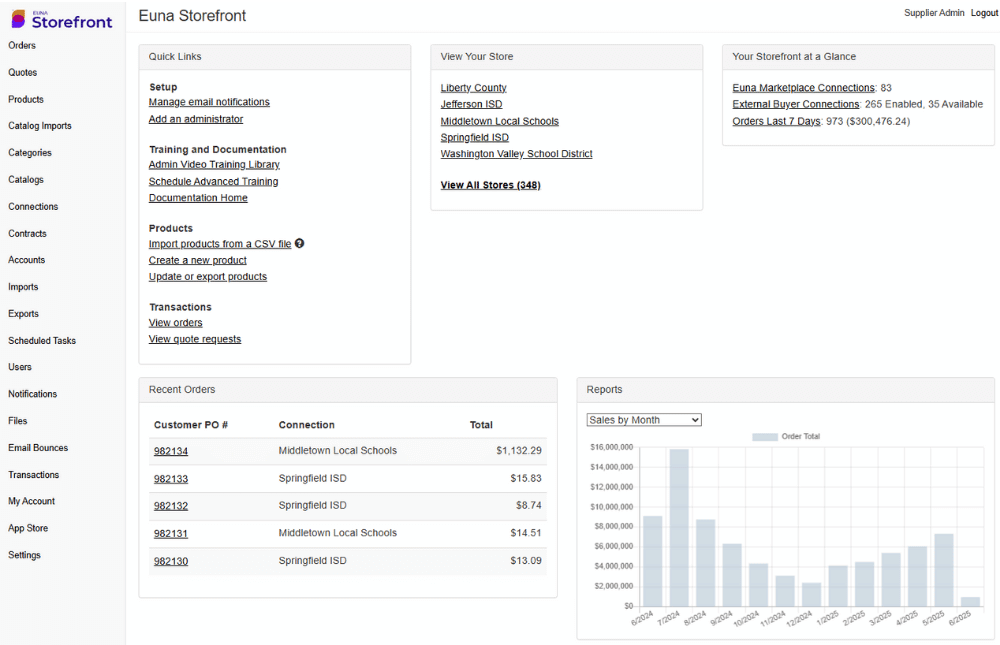Open Update or export products link
This screenshot has width=1000, height=645.
pos(208,276)
